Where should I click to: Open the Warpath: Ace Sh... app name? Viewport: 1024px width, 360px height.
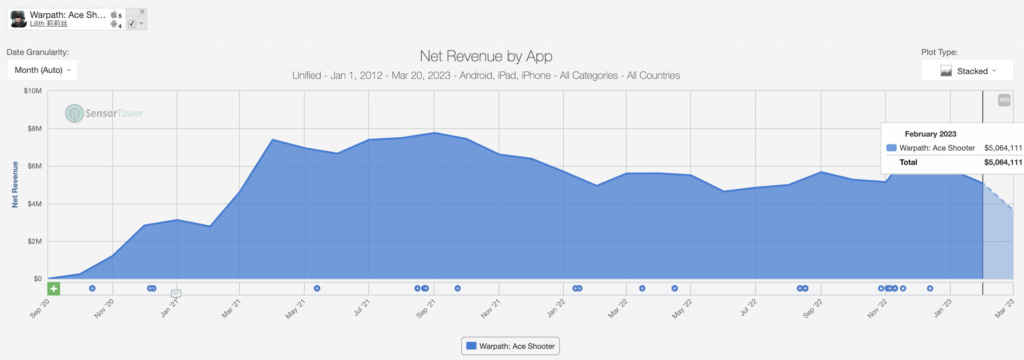[x=68, y=14]
